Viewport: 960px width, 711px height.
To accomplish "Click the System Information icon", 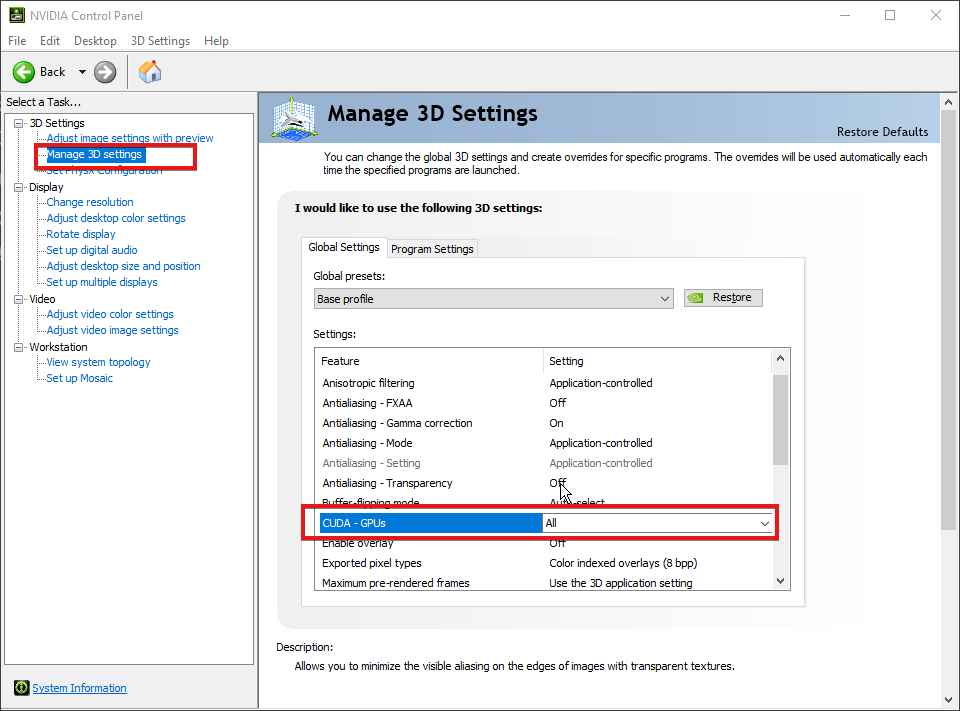I will pyautogui.click(x=21, y=688).
